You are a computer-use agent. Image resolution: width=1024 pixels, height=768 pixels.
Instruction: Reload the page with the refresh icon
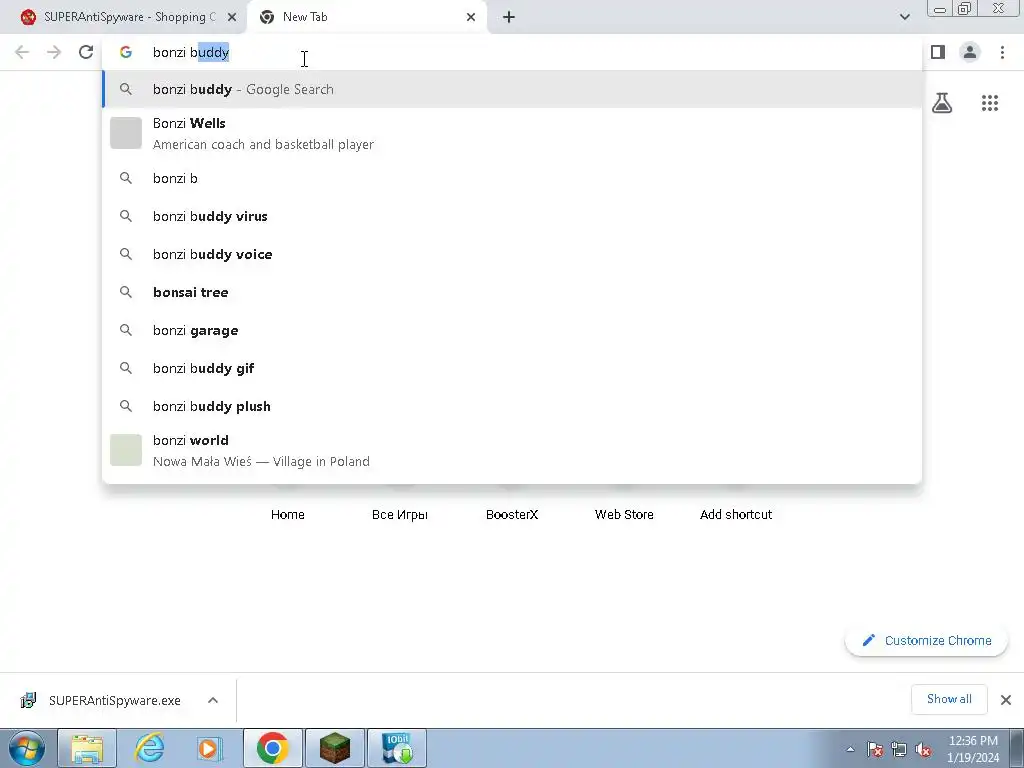point(86,52)
